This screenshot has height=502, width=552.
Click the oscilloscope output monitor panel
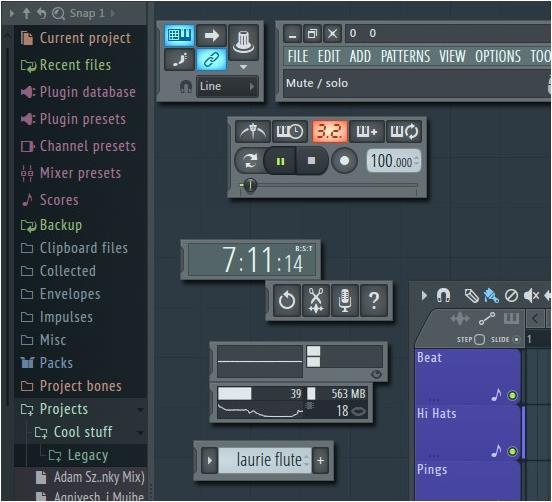pos(259,362)
